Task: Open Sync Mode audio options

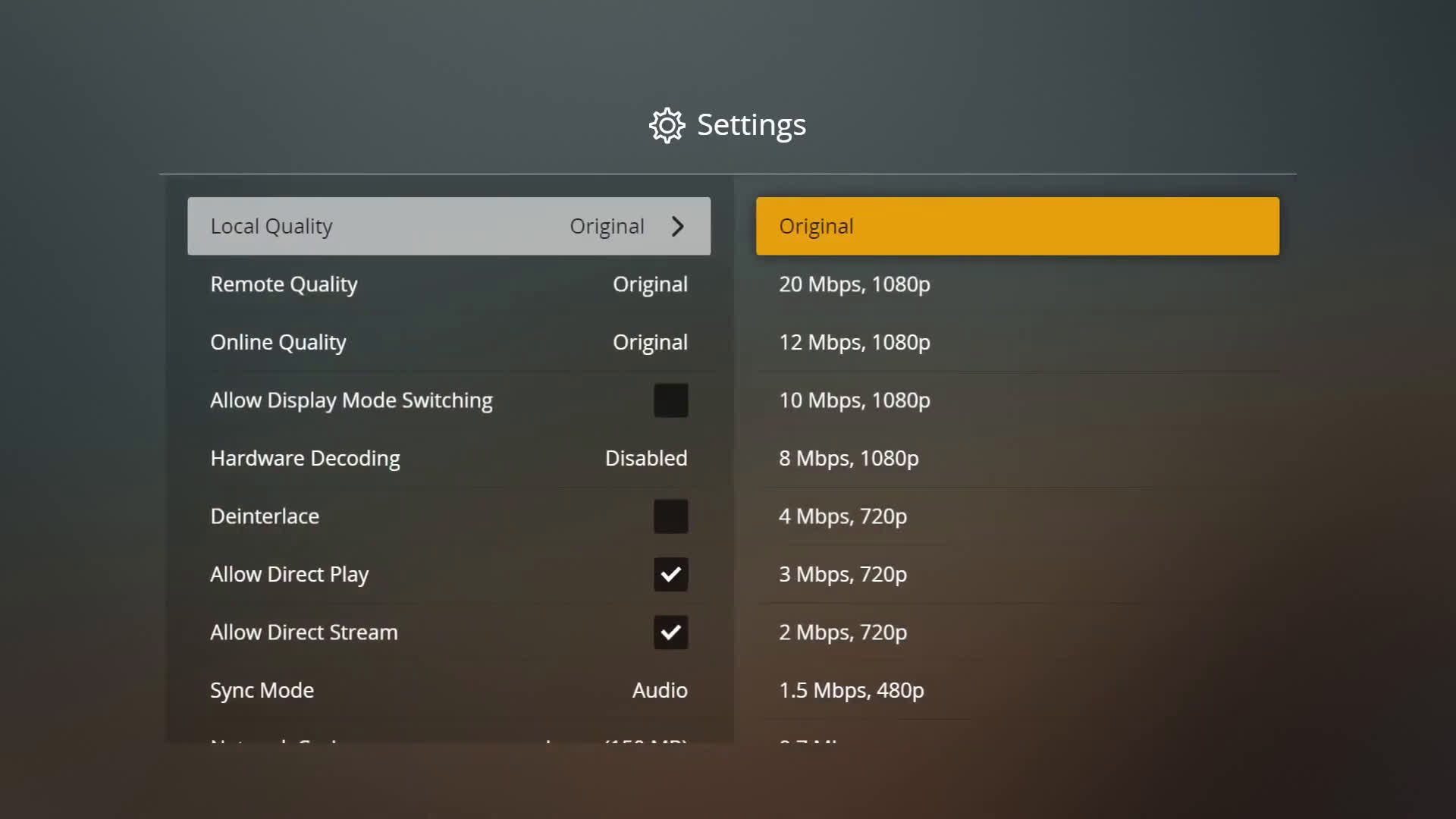Action: coord(449,690)
